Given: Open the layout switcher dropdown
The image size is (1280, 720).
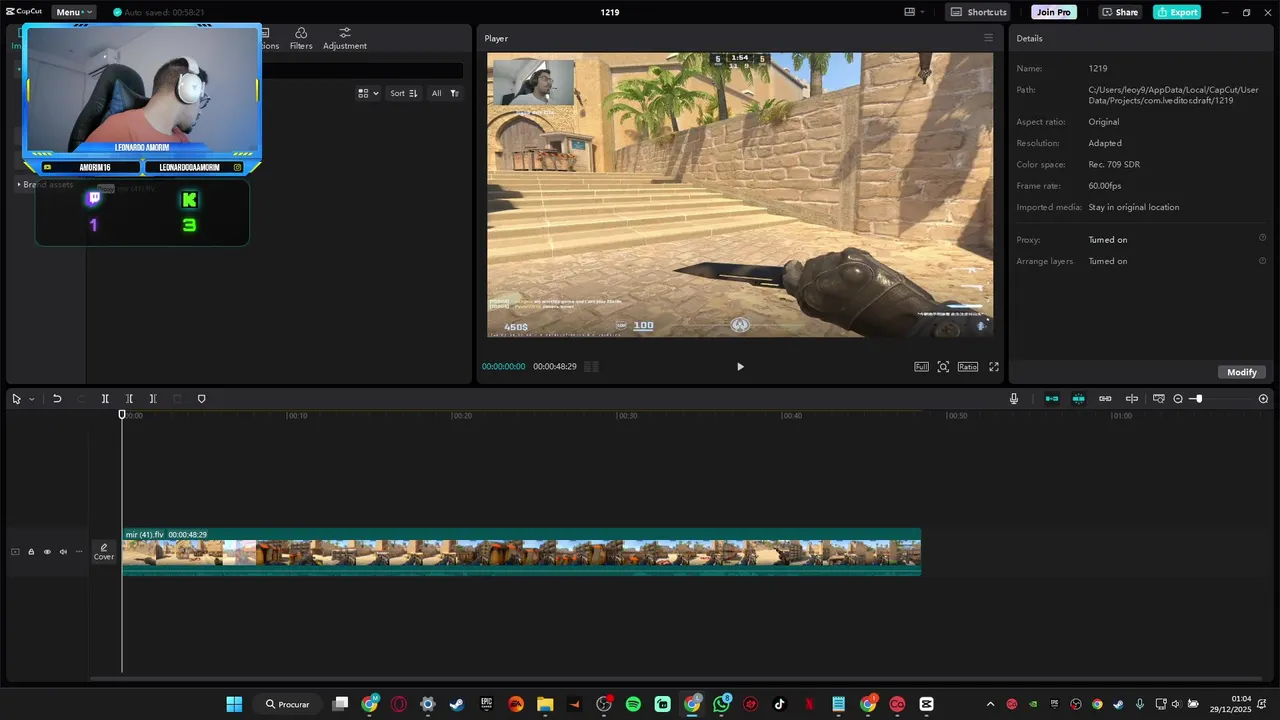Looking at the screenshot, I should point(914,12).
